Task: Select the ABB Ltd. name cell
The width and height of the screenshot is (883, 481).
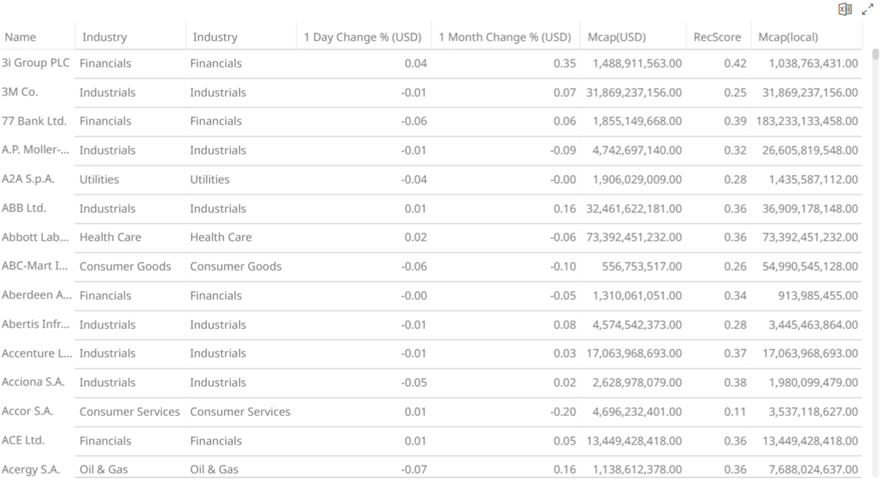Action: click(24, 208)
